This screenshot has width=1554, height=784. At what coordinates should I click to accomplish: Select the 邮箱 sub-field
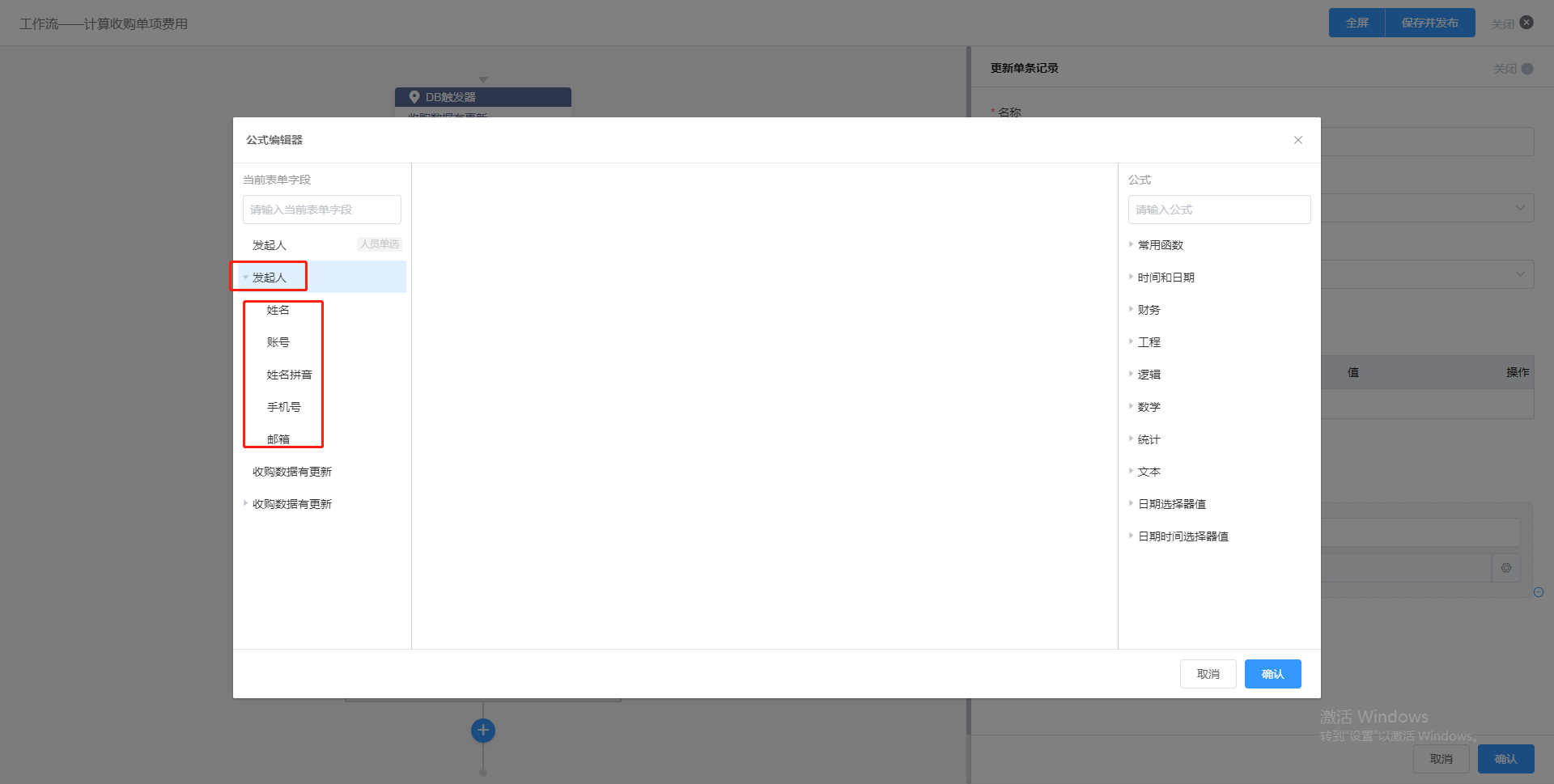278,439
